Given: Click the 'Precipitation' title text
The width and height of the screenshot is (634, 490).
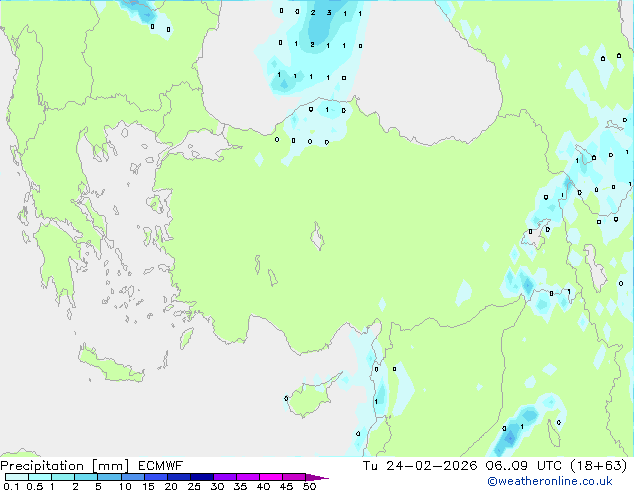Looking at the screenshot, I should [42, 466].
